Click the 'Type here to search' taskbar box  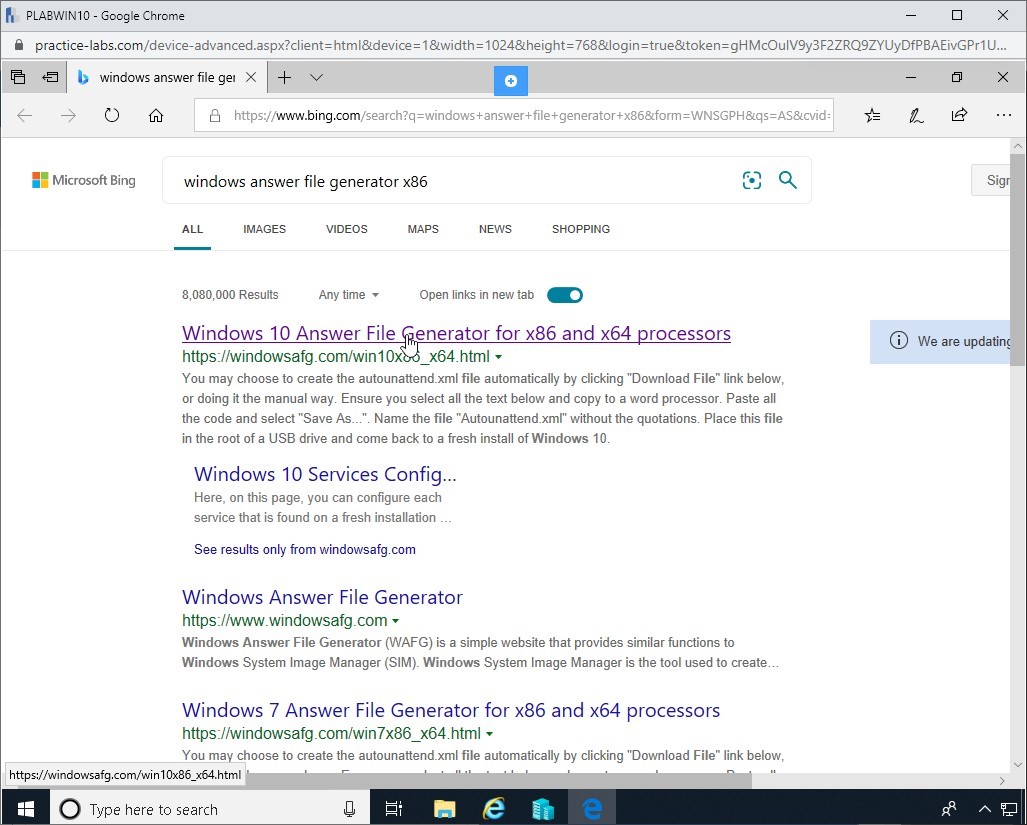[x=210, y=809]
